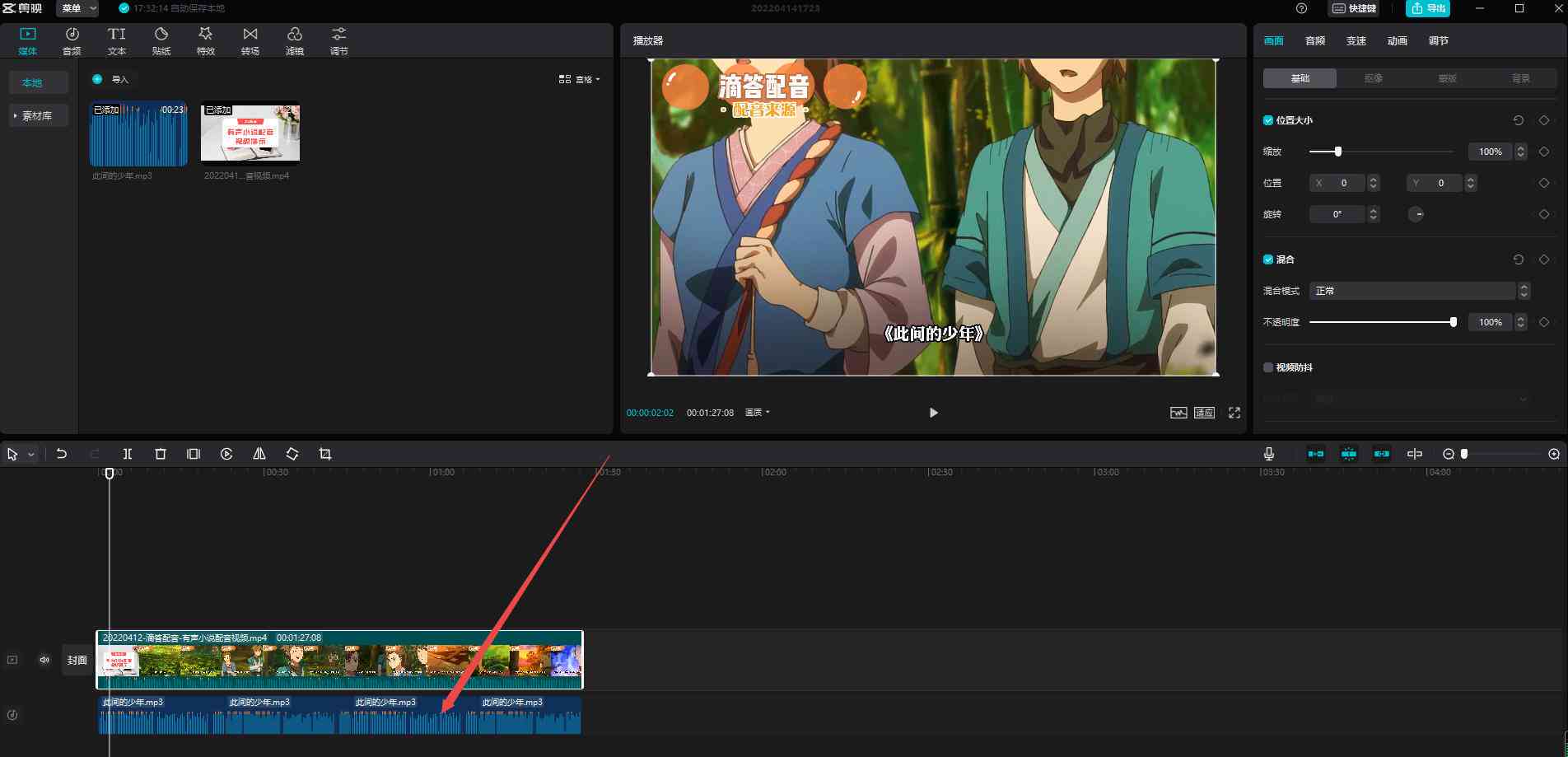Click the microphone record voiceover icon
Viewport: 1568px width, 757px height.
(x=1269, y=454)
